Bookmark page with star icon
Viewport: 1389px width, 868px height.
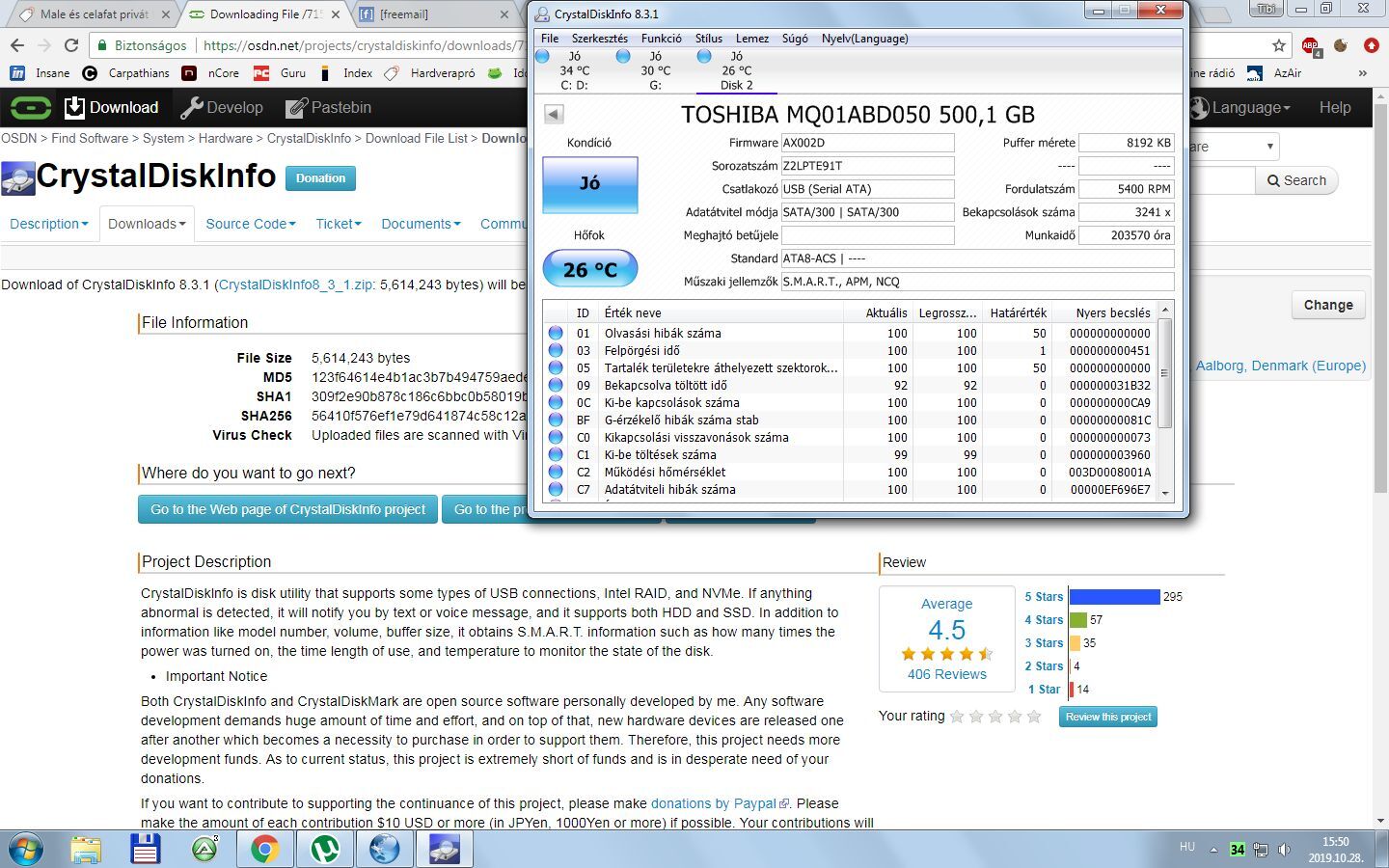(1279, 45)
